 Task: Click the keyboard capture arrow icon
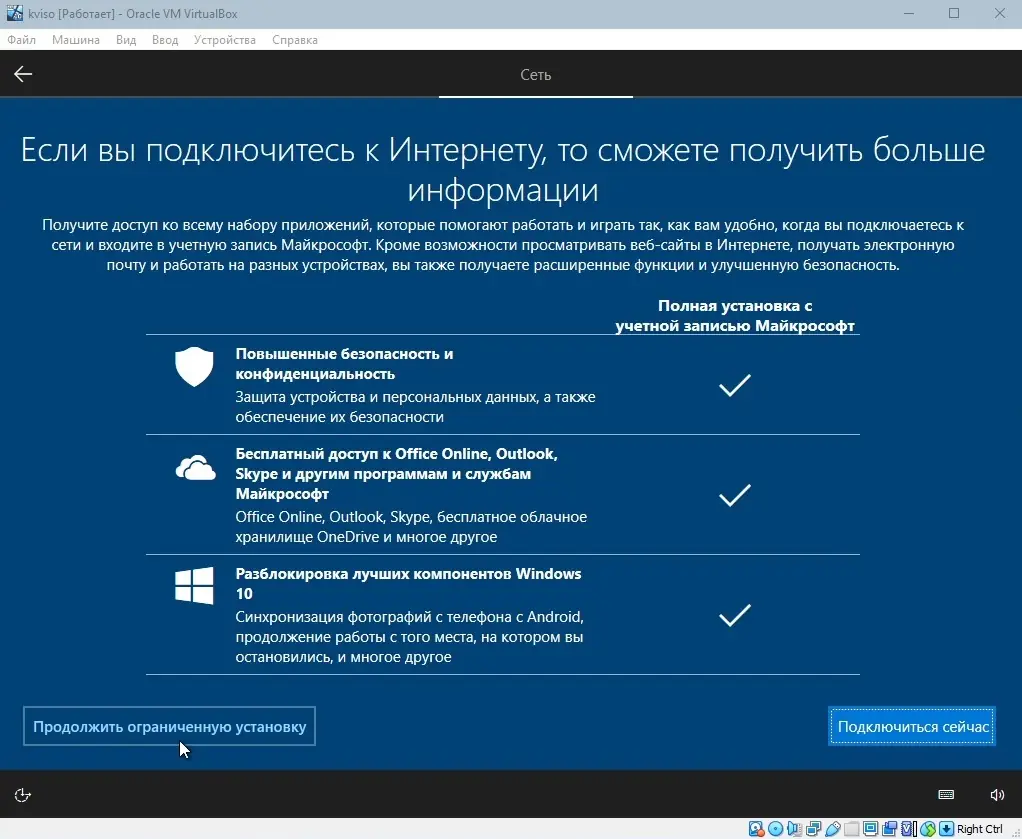946,829
